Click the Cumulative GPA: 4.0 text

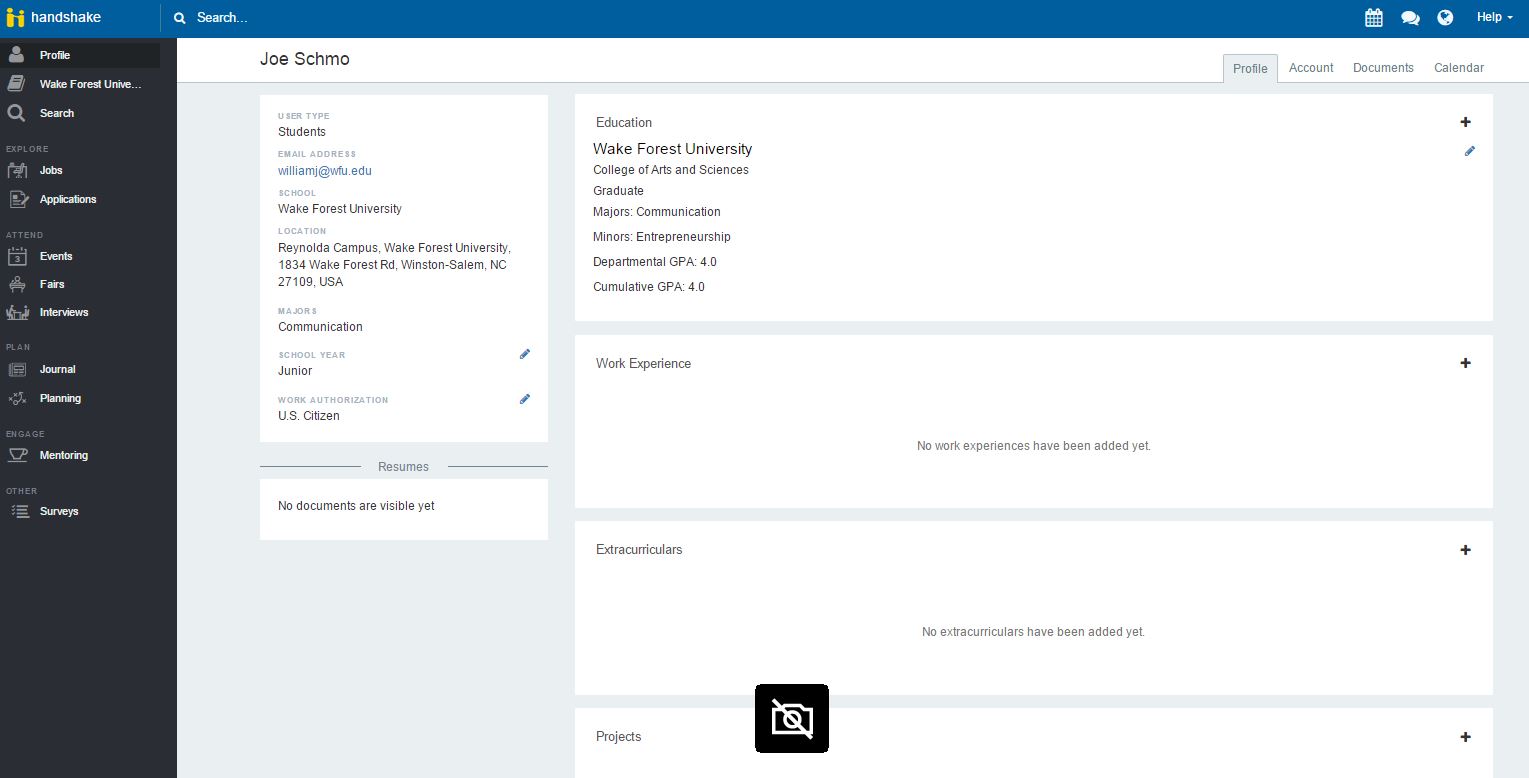(x=649, y=287)
